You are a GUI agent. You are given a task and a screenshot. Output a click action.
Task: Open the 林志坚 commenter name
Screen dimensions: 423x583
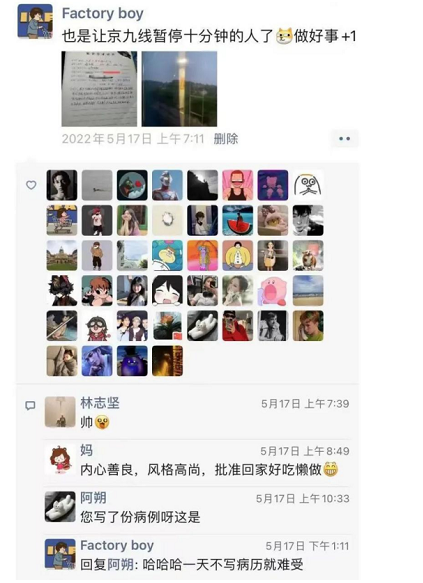[x=100, y=403]
